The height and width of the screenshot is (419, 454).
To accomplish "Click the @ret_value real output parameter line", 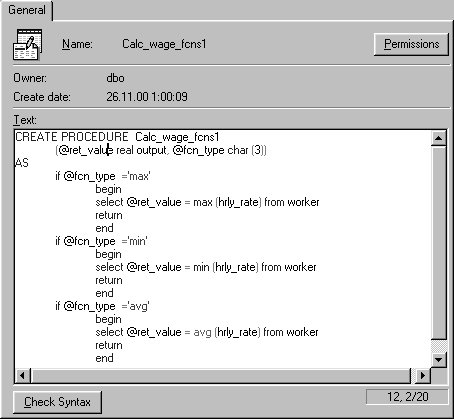I will pyautogui.click(x=161, y=150).
